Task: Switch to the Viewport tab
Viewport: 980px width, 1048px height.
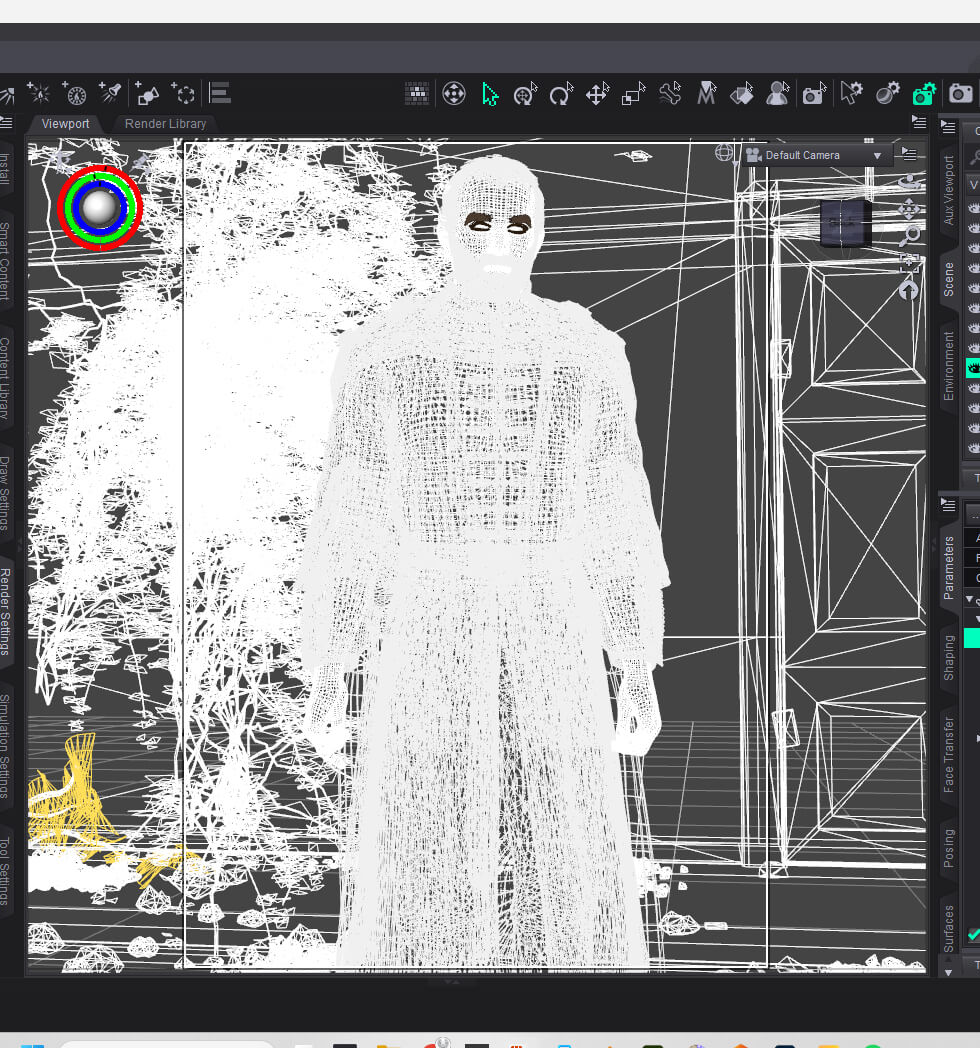Action: (65, 124)
